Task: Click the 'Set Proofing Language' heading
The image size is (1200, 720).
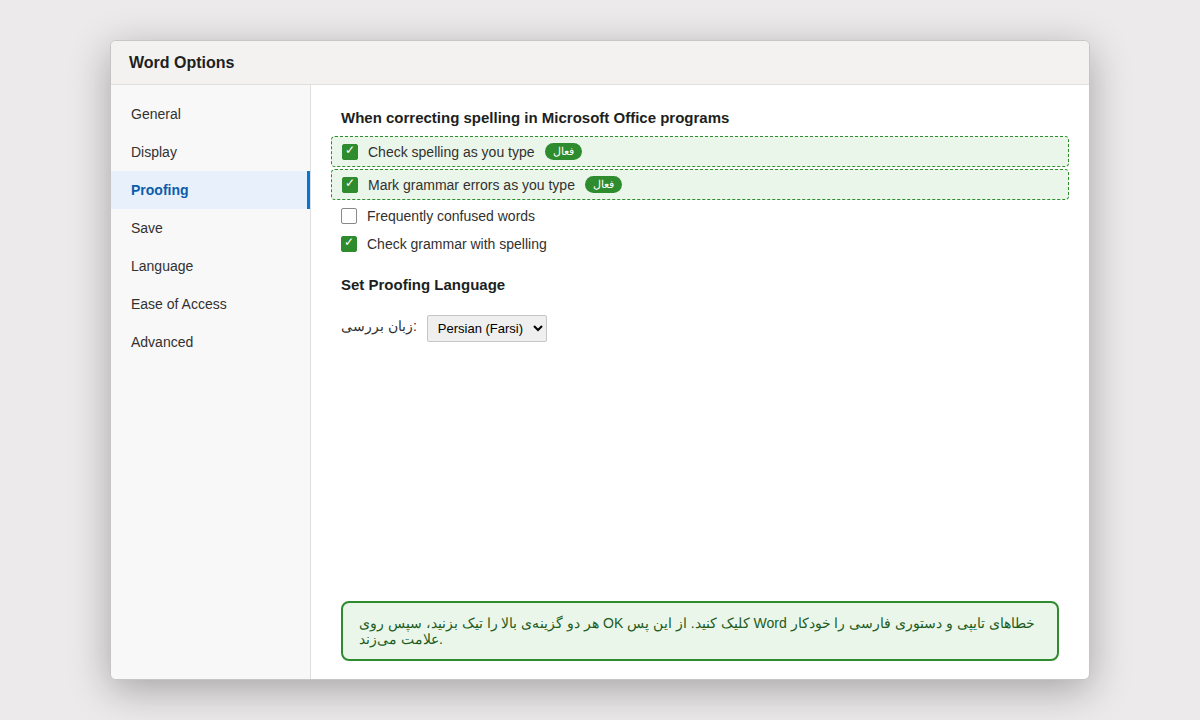Action: pyautogui.click(x=423, y=285)
